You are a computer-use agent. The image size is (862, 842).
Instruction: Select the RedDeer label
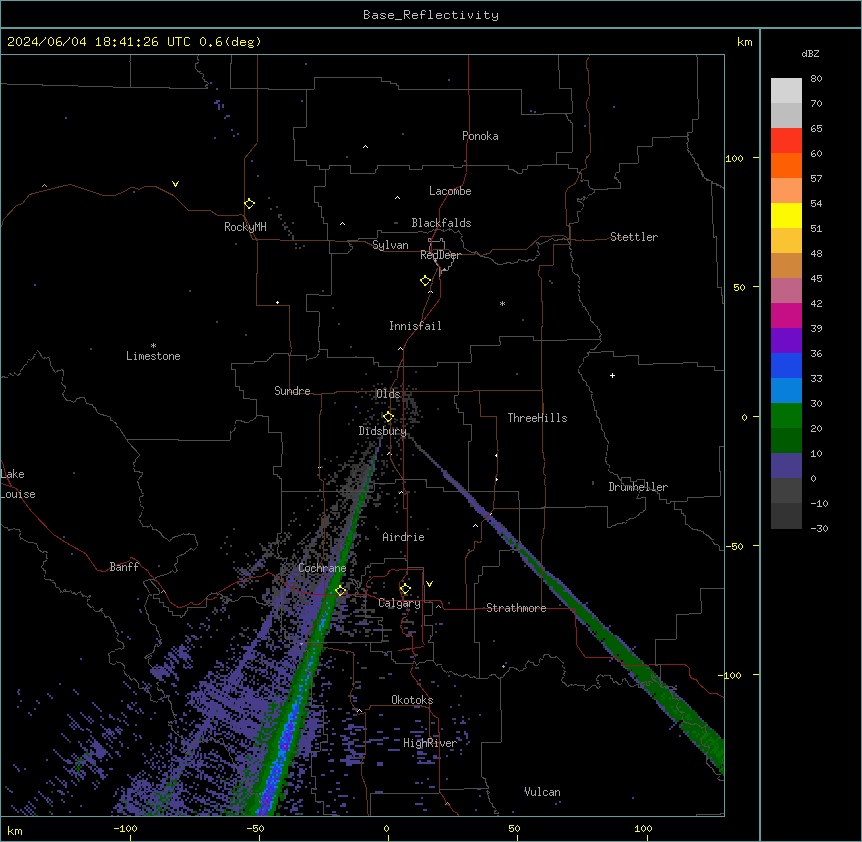(440, 255)
